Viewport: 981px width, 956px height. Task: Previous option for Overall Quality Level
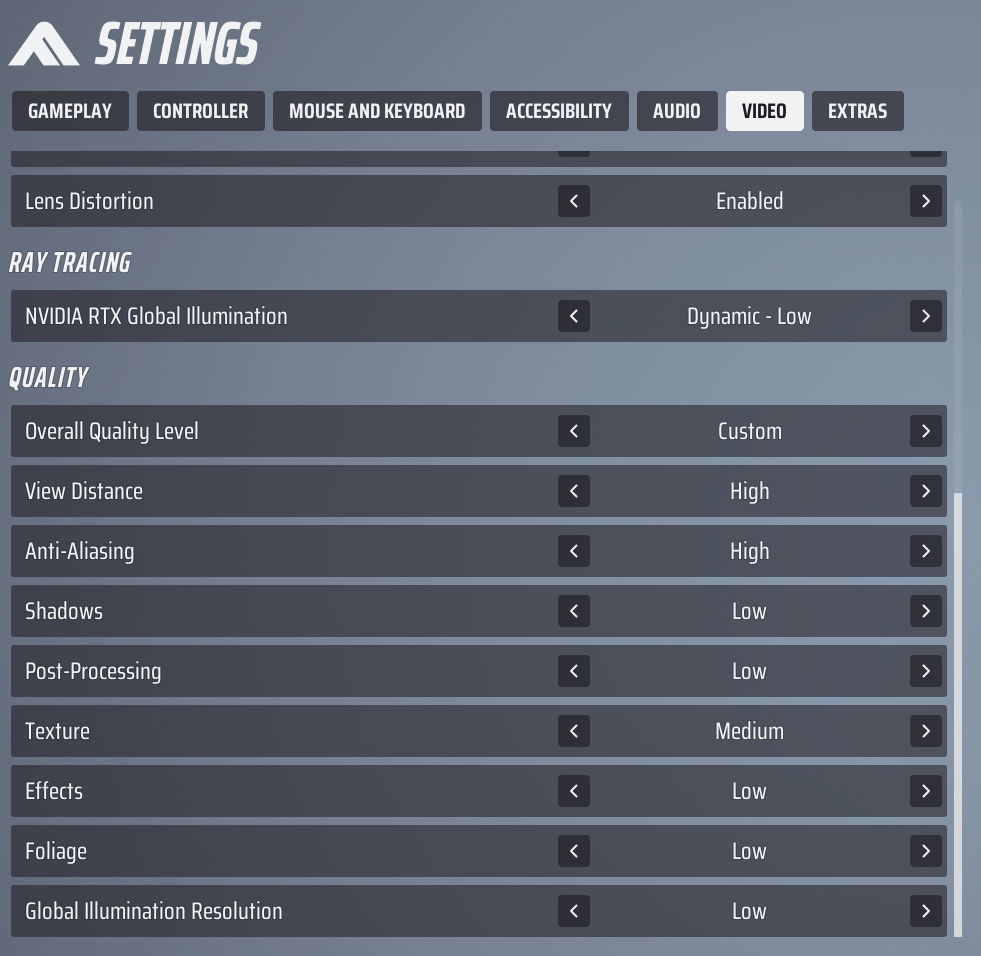click(574, 431)
